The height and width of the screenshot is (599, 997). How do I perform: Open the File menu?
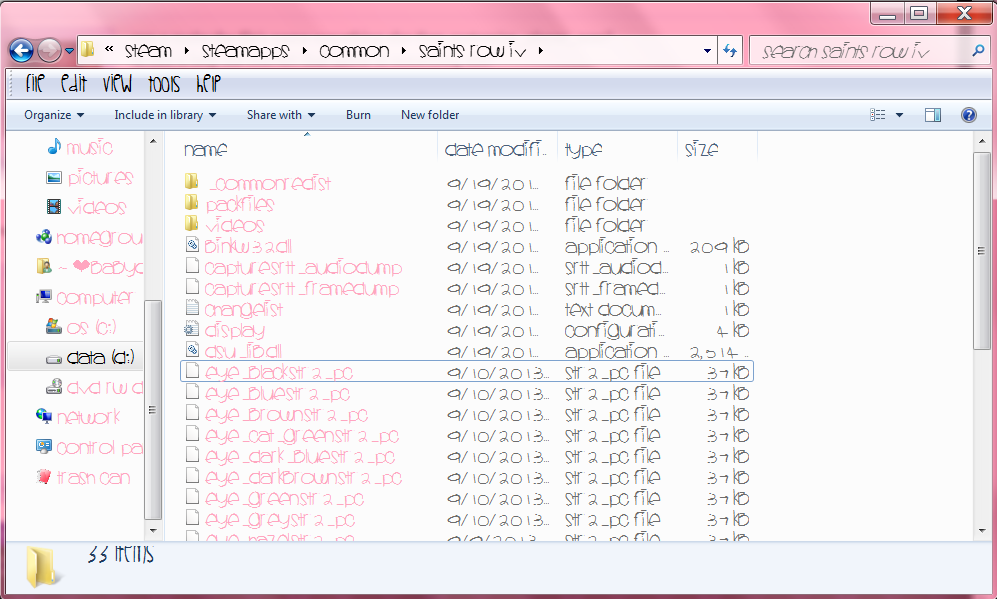35,83
